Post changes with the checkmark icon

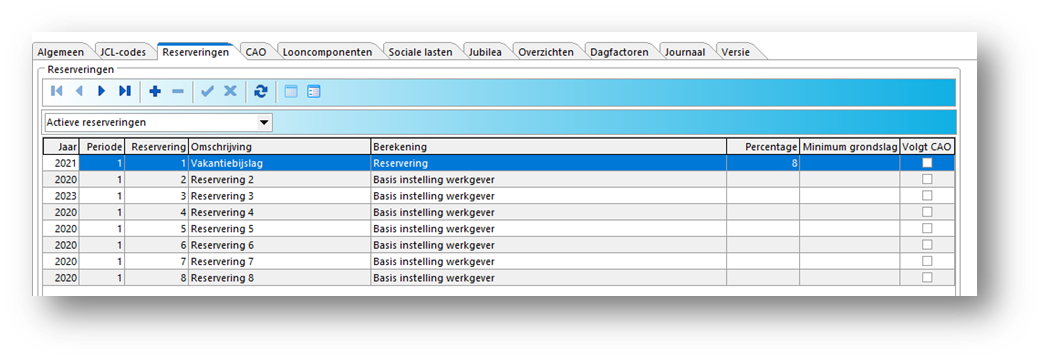click(207, 92)
